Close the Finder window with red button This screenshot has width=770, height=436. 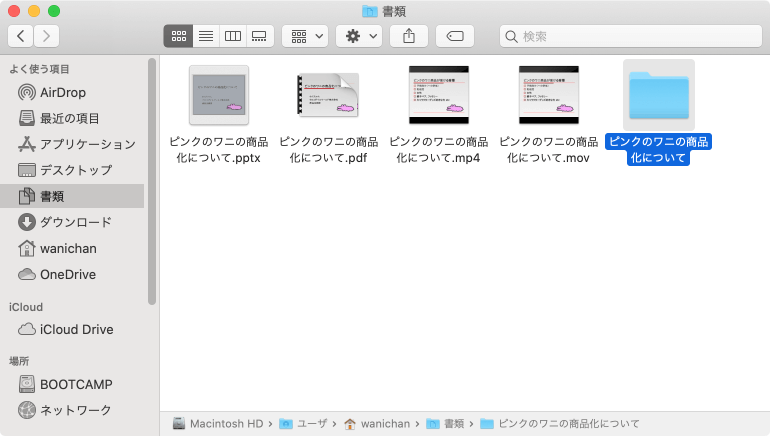14,11
